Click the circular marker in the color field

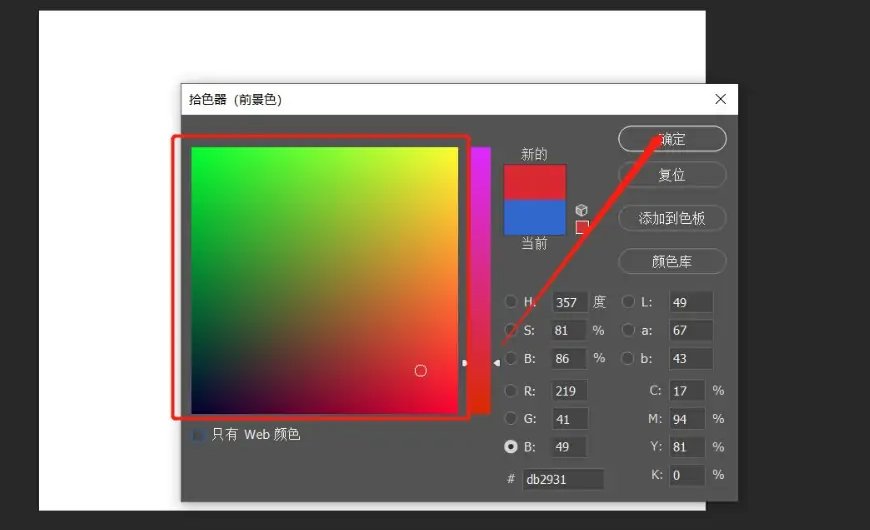421,371
